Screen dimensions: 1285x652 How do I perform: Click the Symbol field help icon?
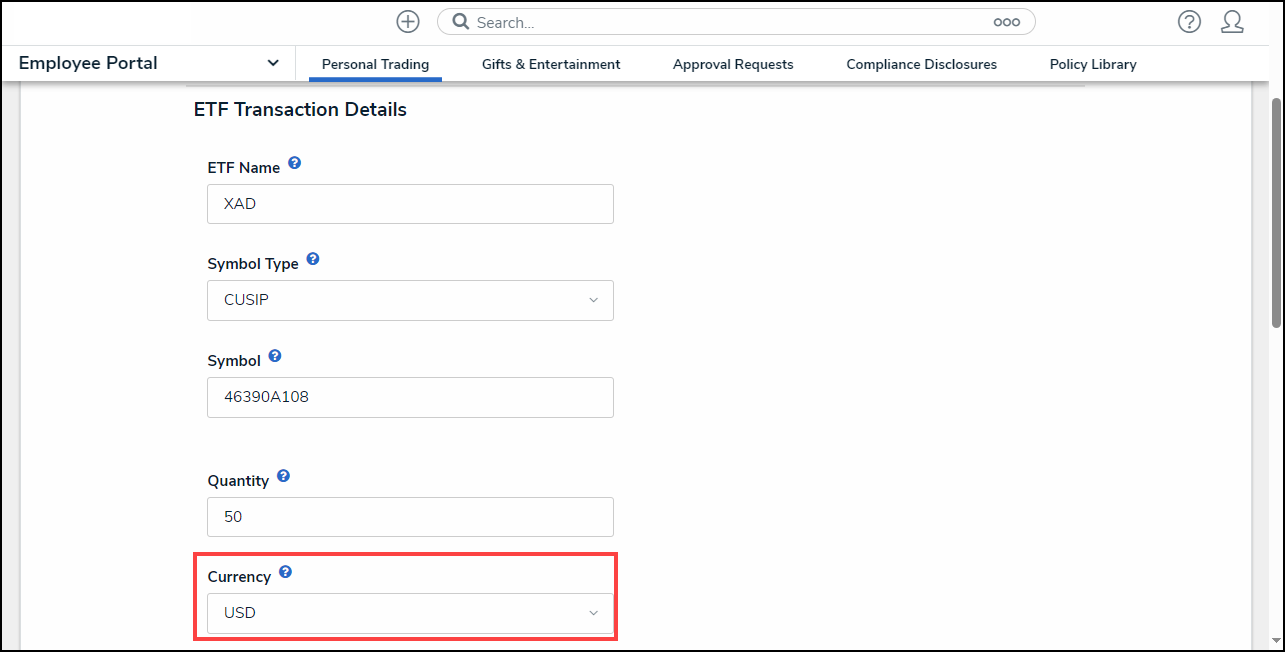(x=275, y=356)
